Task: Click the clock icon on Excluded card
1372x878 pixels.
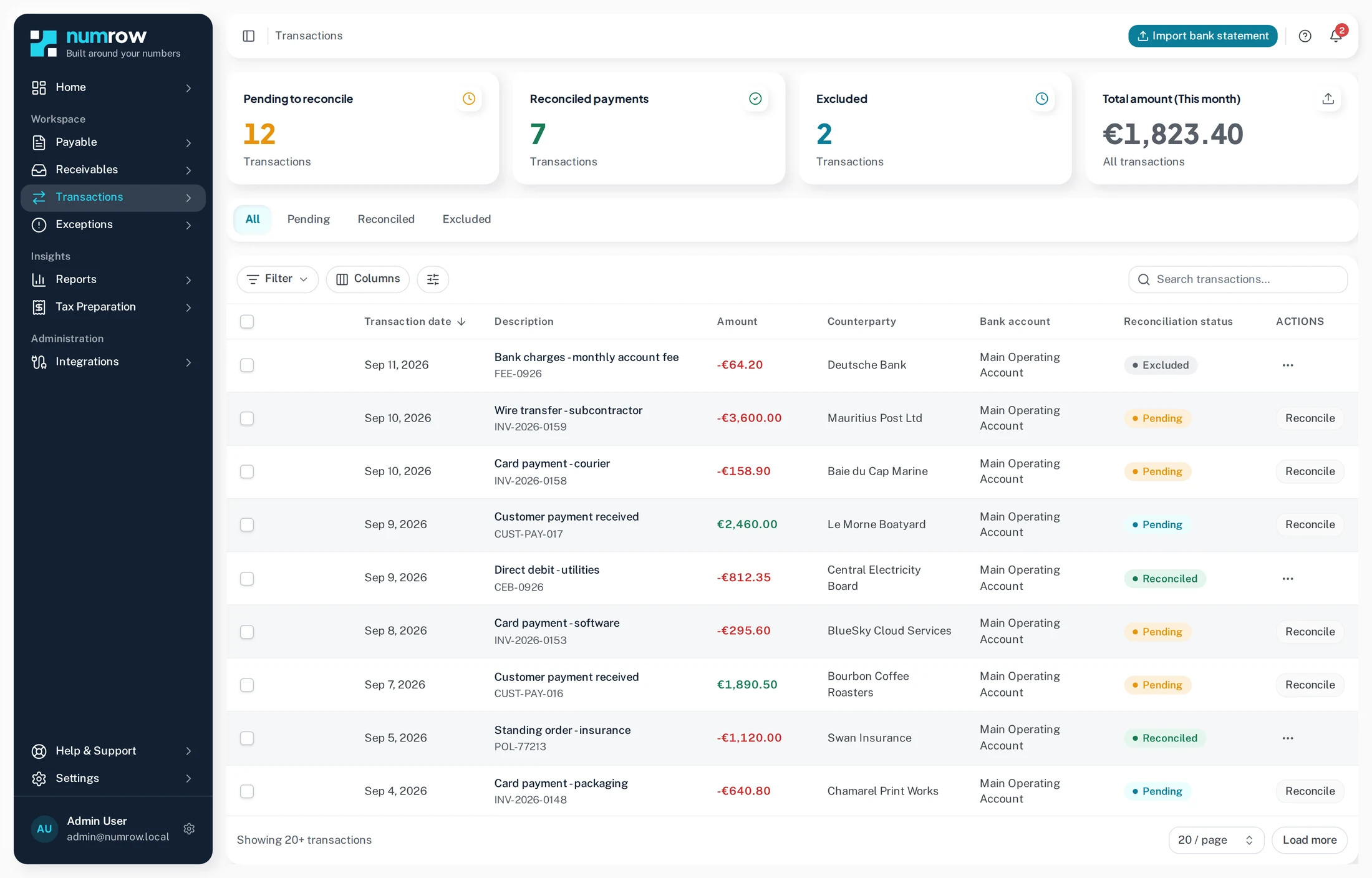Action: point(1041,99)
